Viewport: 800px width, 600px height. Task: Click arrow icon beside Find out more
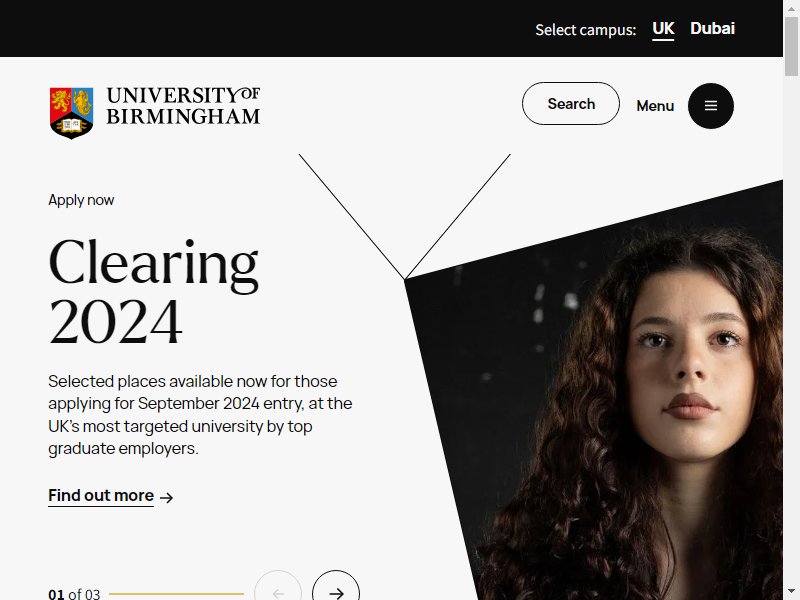166,497
